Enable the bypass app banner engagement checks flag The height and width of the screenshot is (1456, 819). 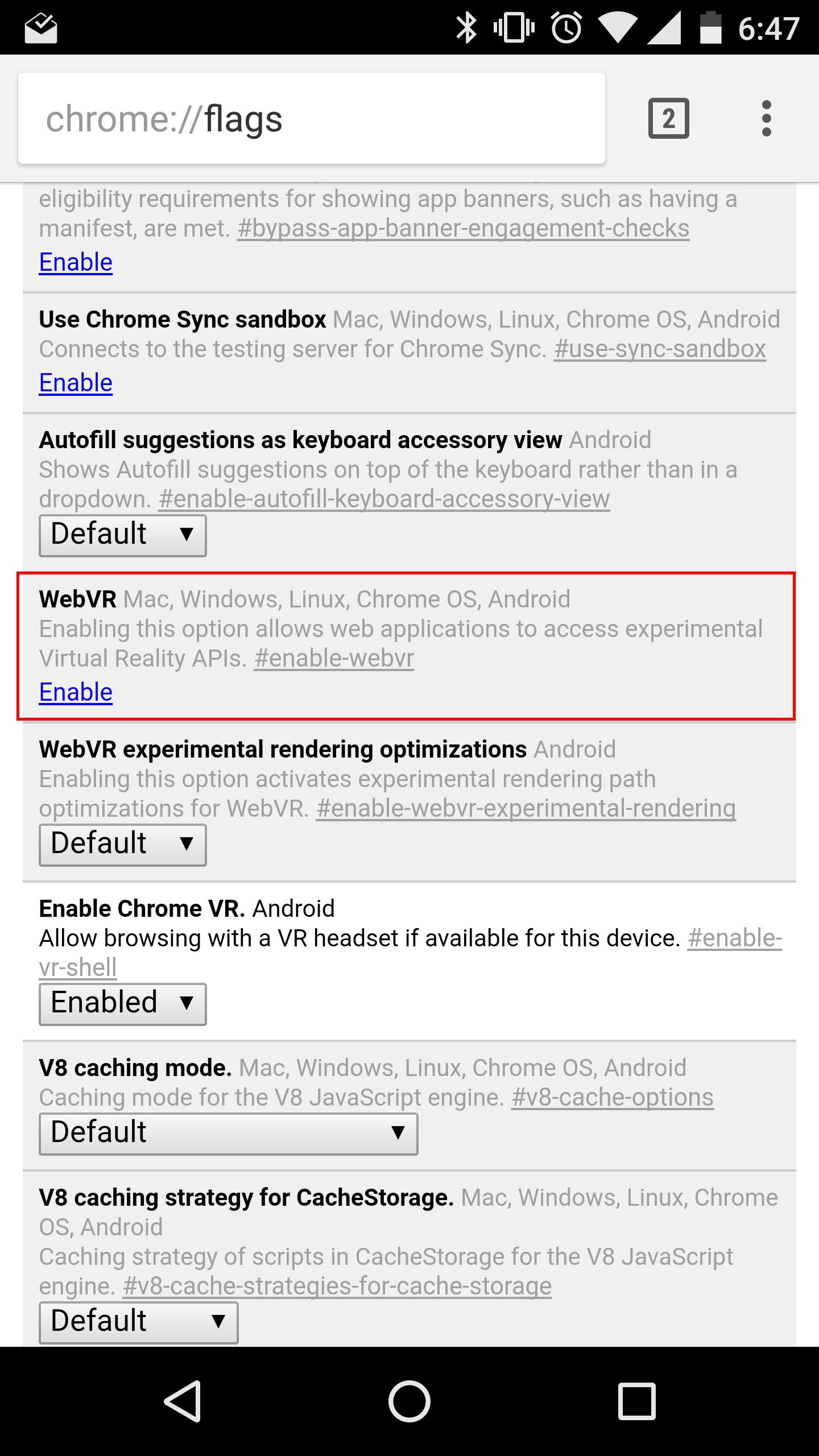click(76, 262)
